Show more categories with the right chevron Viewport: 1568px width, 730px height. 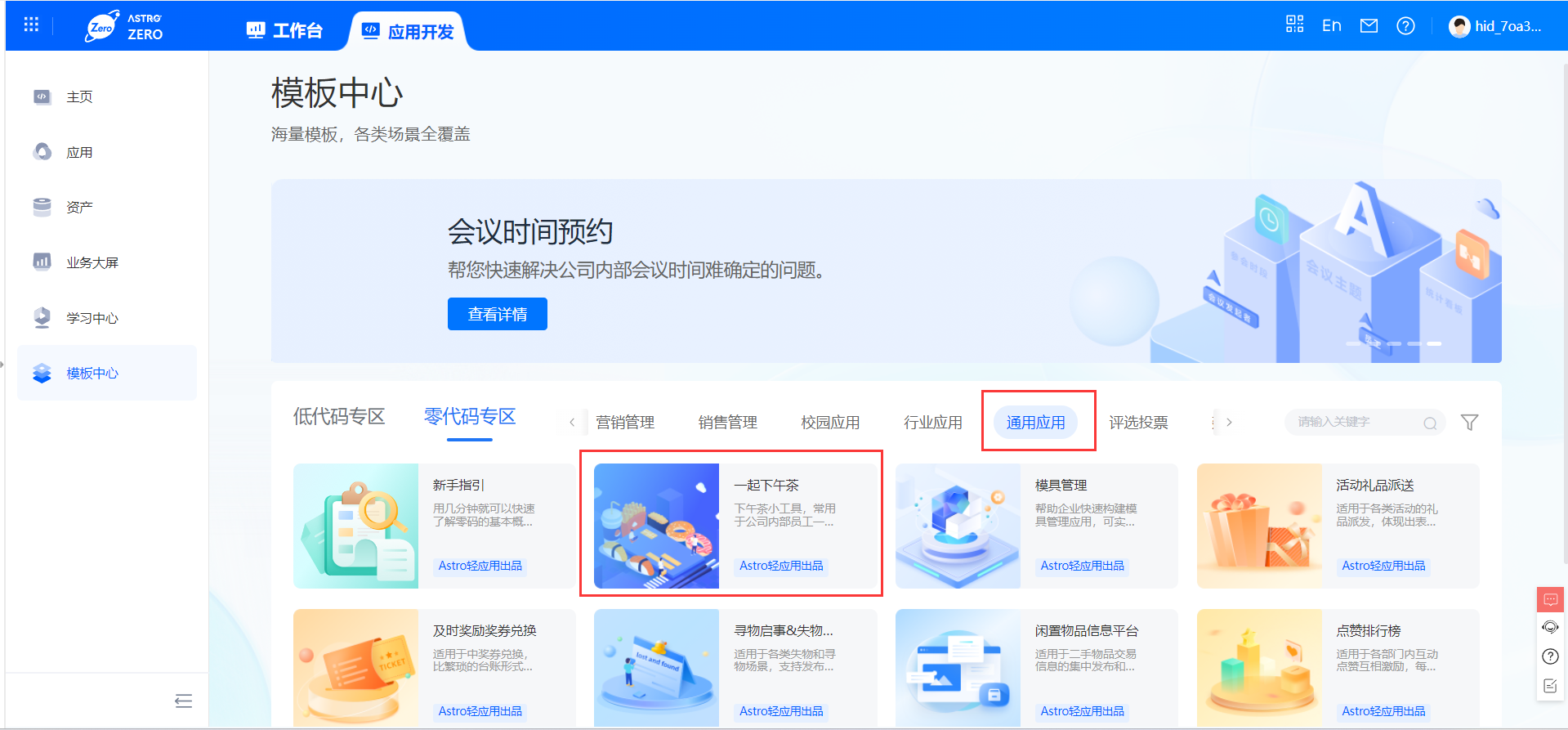tap(1229, 423)
